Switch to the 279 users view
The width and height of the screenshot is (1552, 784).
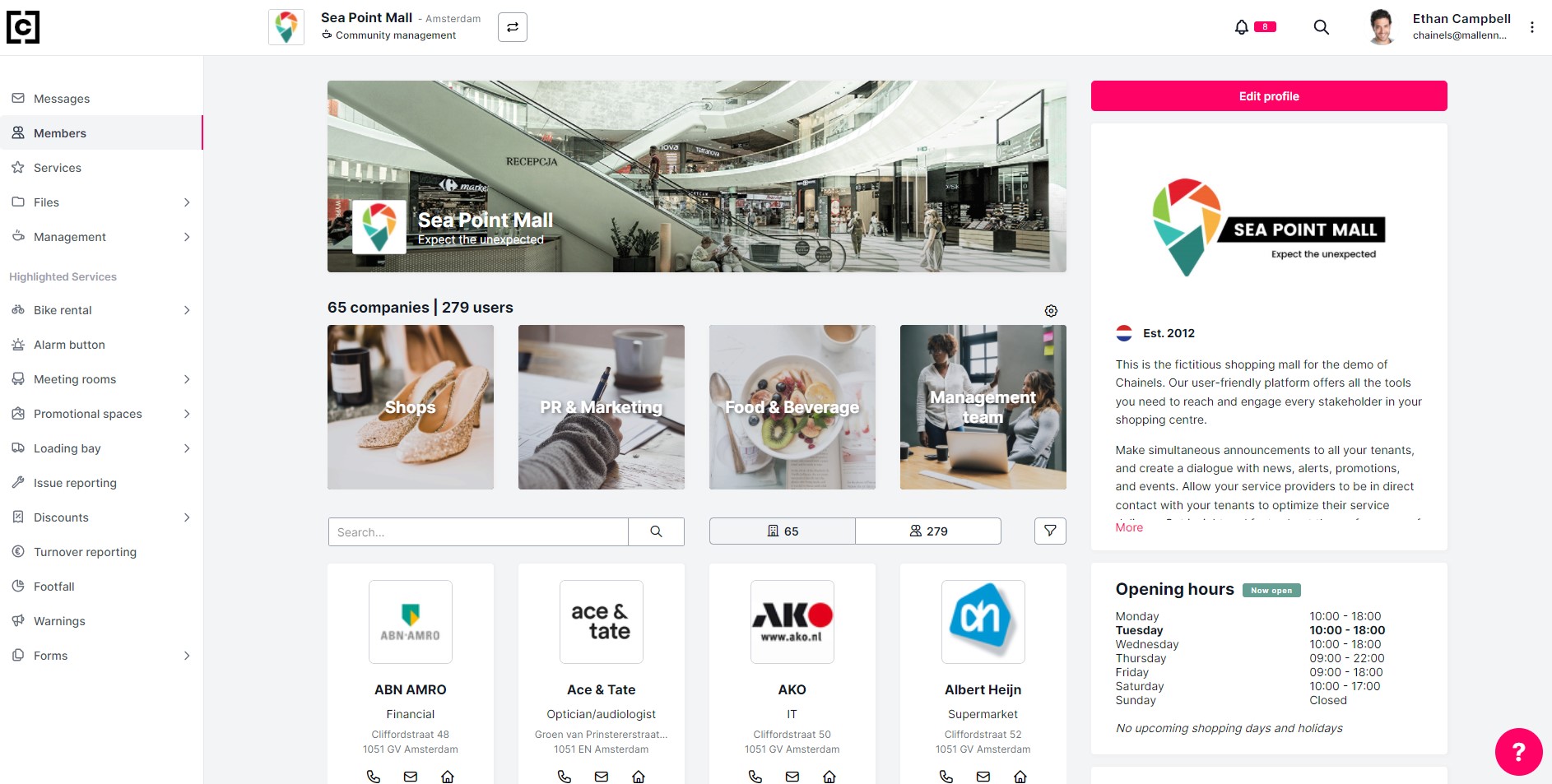(928, 531)
